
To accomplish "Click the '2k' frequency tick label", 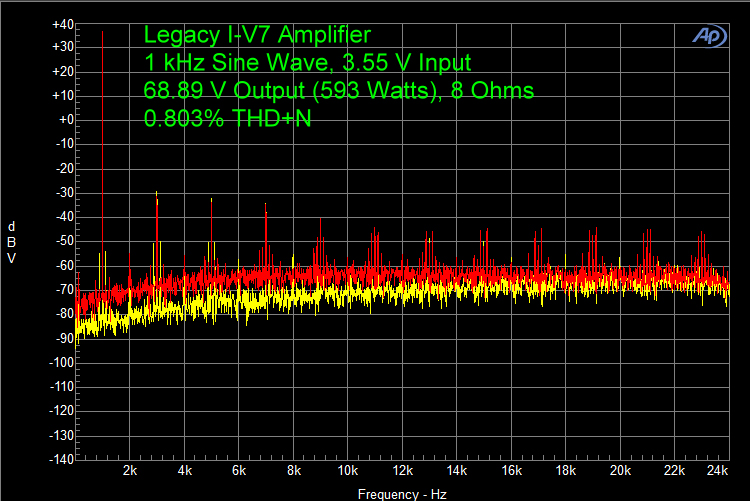I will tap(129, 471).
